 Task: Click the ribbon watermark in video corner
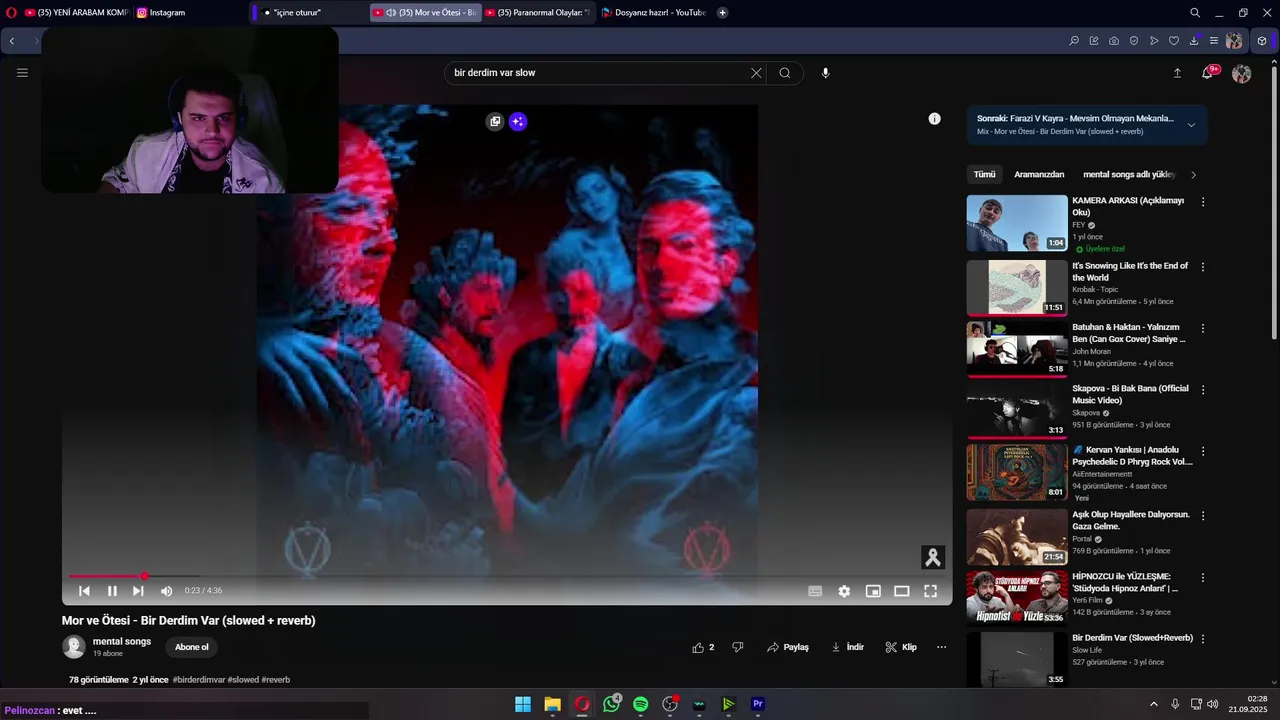pyautogui.click(x=933, y=557)
